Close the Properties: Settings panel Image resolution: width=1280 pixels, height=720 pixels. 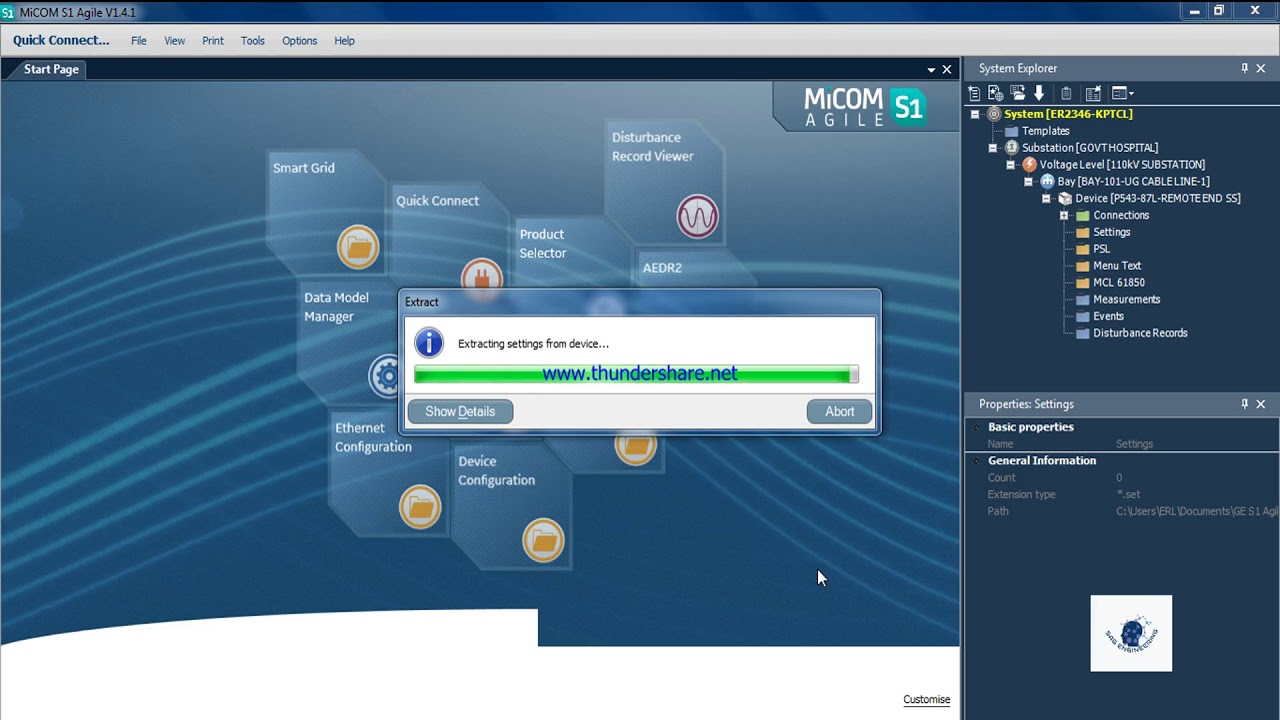(1261, 404)
